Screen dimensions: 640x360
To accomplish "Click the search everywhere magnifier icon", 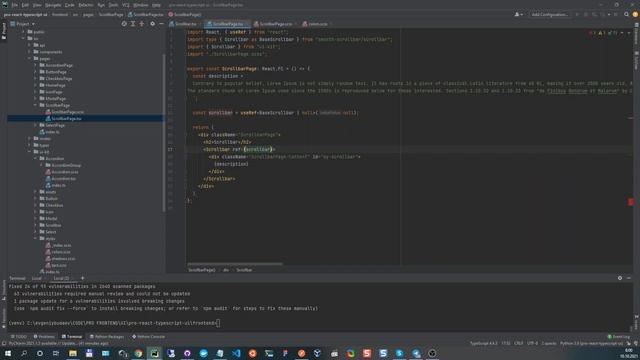I will tap(626, 14).
